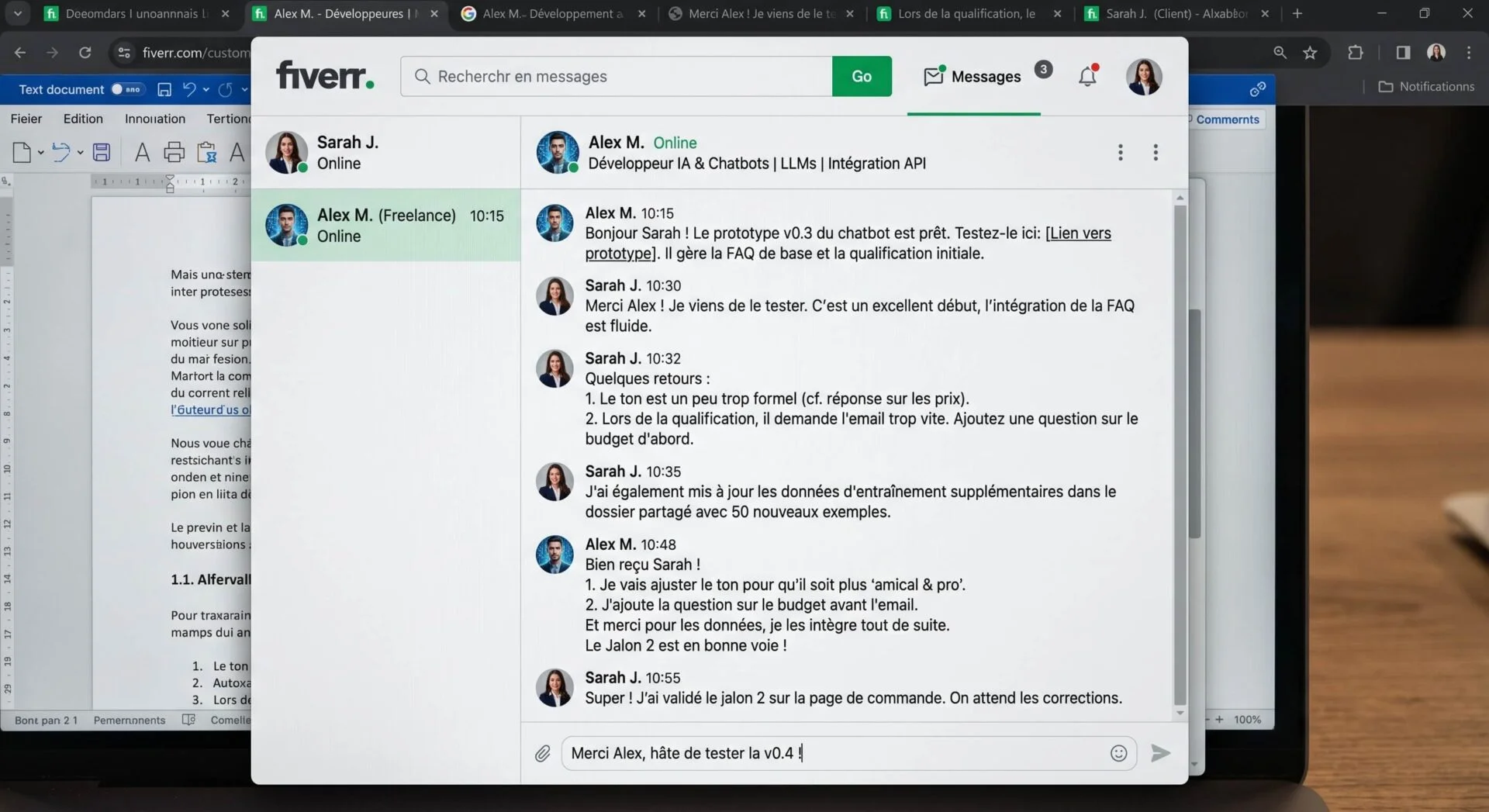Click the Fiverr profile avatar at top right
Image resolution: width=1489 pixels, height=812 pixels.
pyautogui.click(x=1144, y=76)
